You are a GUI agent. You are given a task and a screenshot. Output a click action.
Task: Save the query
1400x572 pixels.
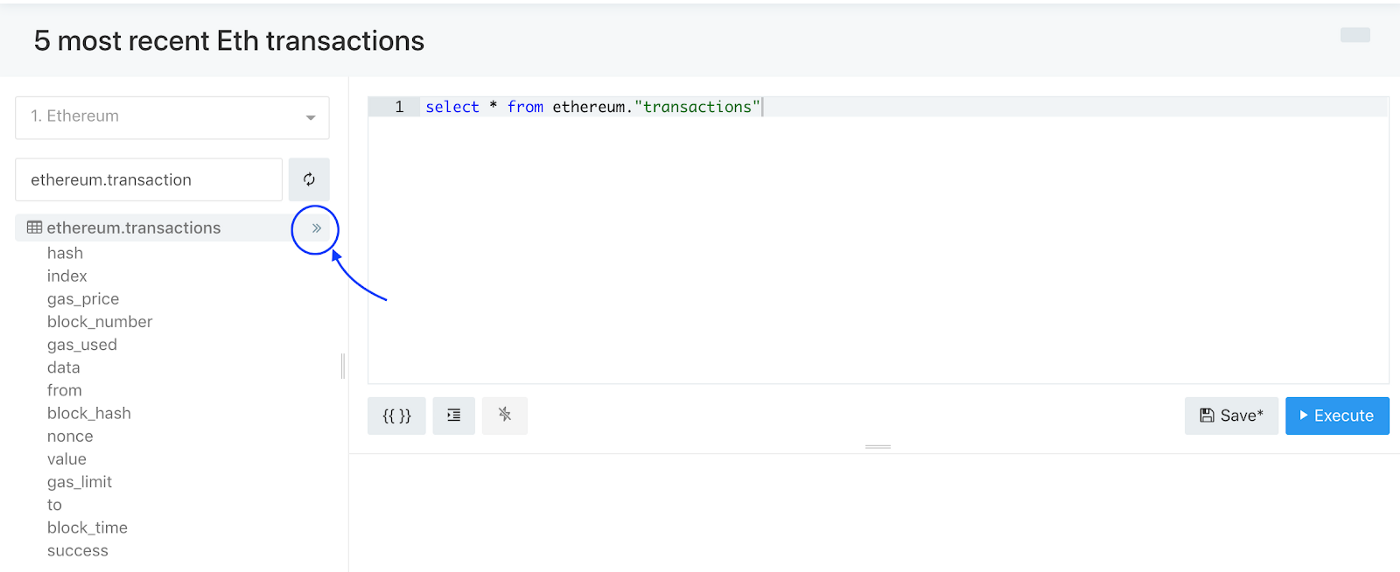pyautogui.click(x=1231, y=416)
